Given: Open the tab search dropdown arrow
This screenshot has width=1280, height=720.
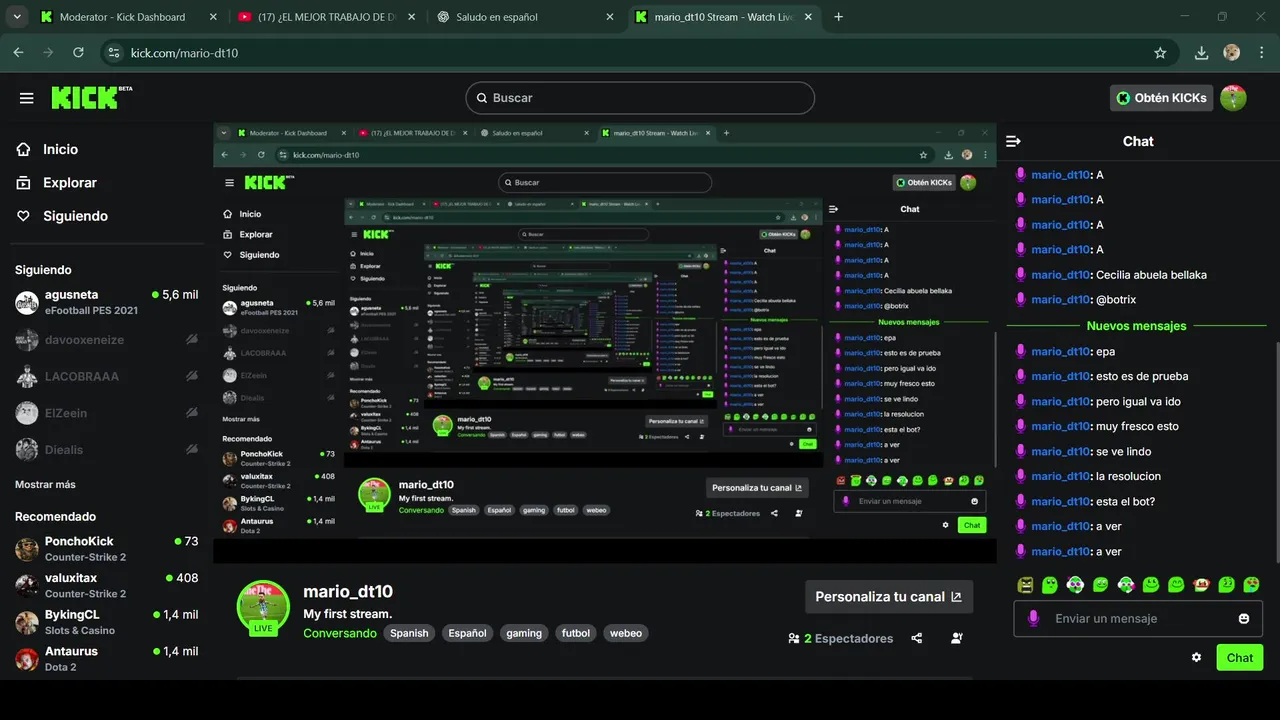Looking at the screenshot, I should pos(15,17).
